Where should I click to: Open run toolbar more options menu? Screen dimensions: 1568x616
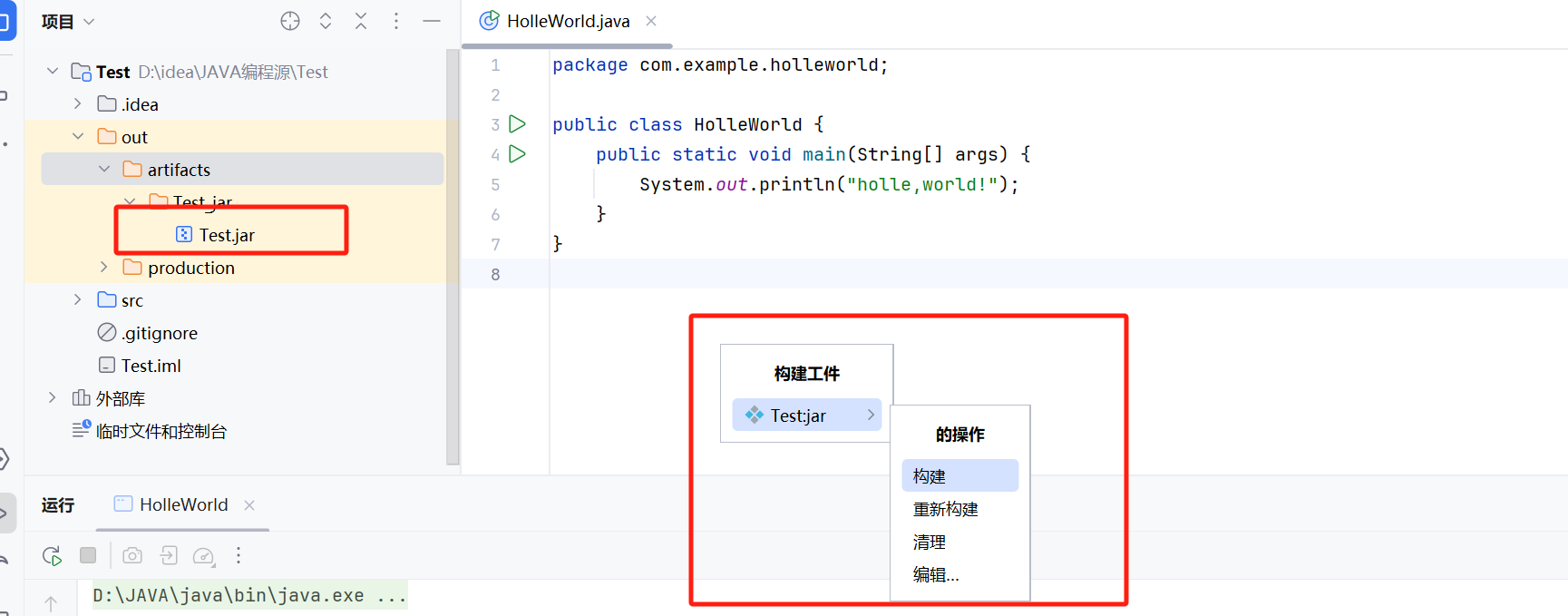pyautogui.click(x=239, y=555)
